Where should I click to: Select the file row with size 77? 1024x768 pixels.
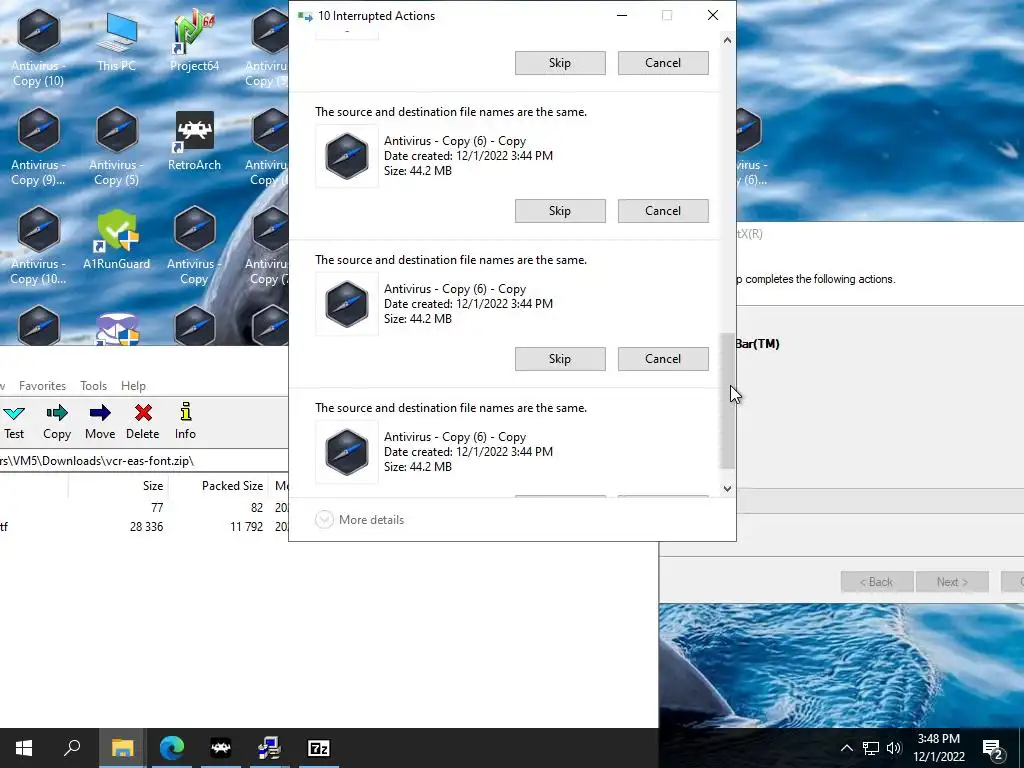pyautogui.click(x=144, y=507)
